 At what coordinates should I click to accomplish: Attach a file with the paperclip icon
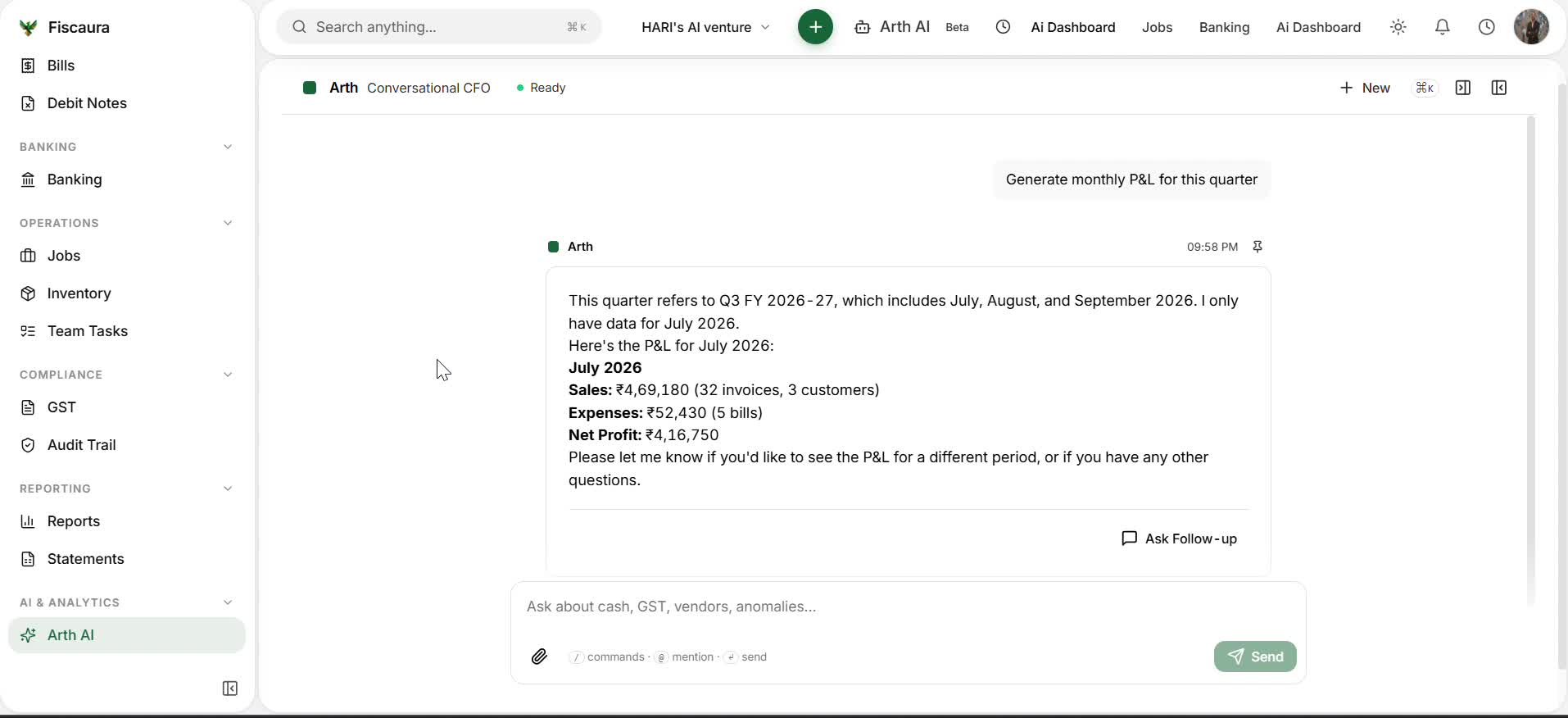pyautogui.click(x=539, y=657)
